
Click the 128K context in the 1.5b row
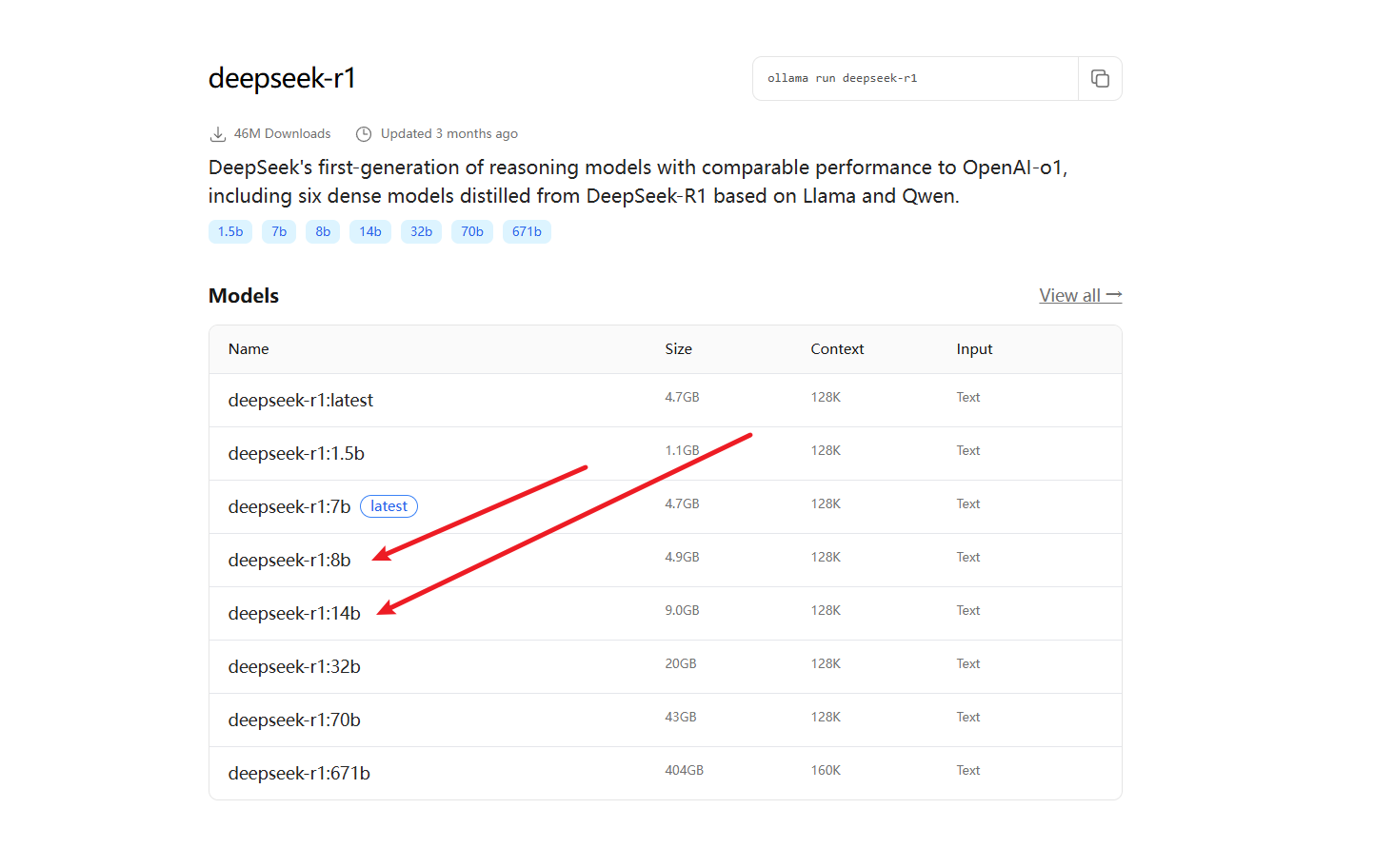pos(826,450)
